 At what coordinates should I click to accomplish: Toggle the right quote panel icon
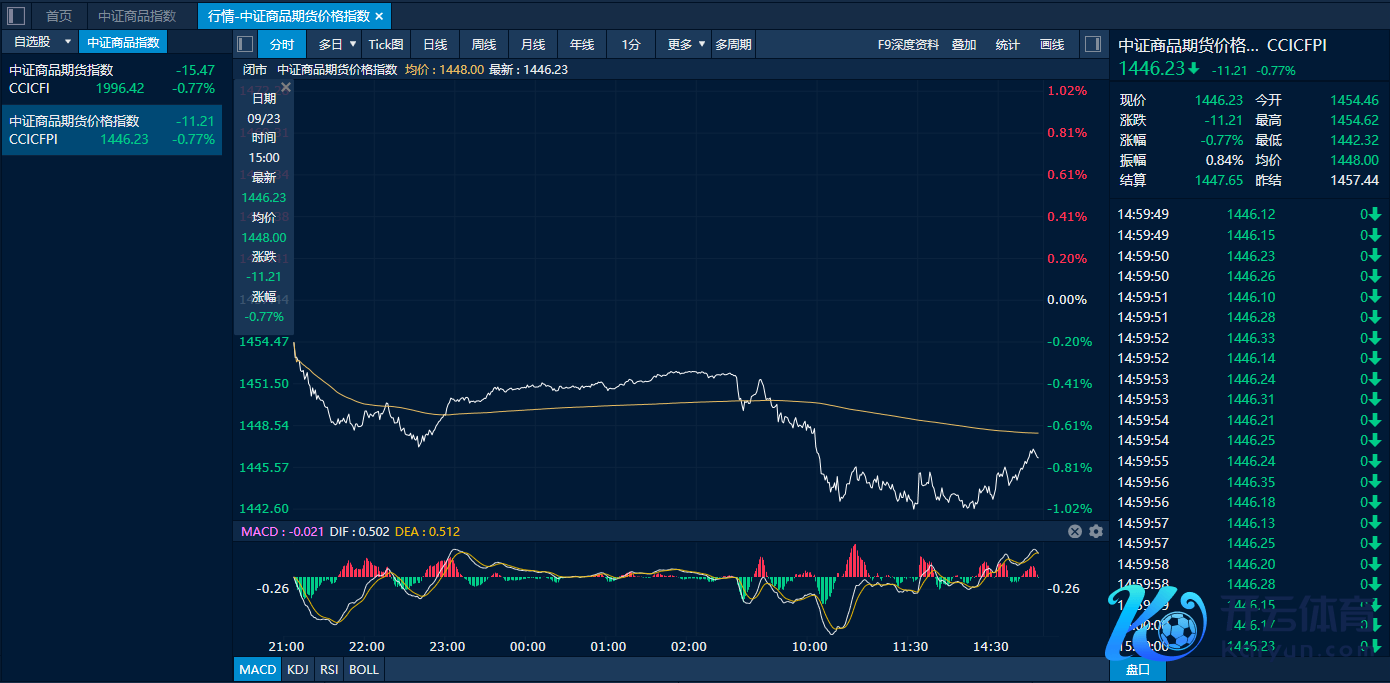1092,44
